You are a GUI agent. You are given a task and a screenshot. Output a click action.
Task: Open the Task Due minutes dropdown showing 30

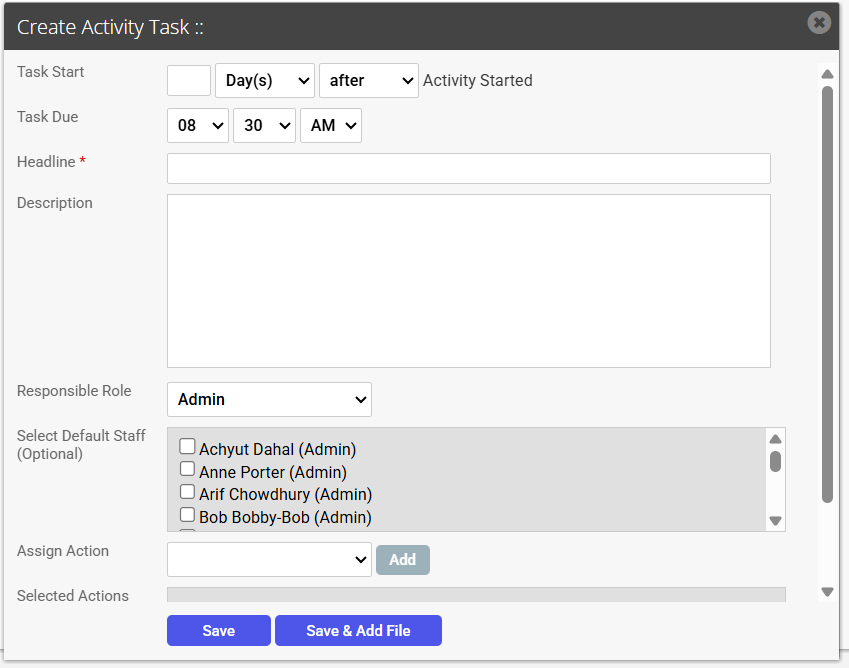pos(264,126)
